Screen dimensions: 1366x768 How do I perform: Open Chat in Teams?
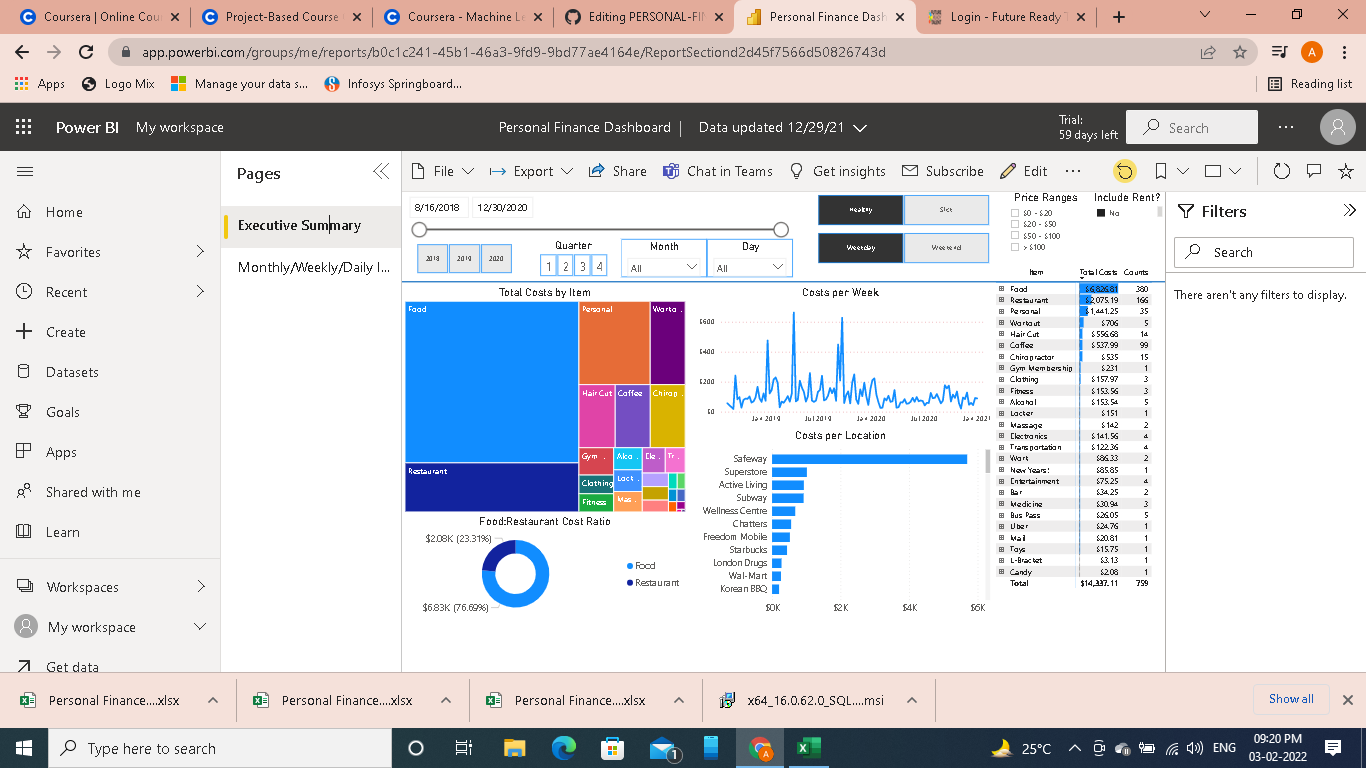click(718, 171)
